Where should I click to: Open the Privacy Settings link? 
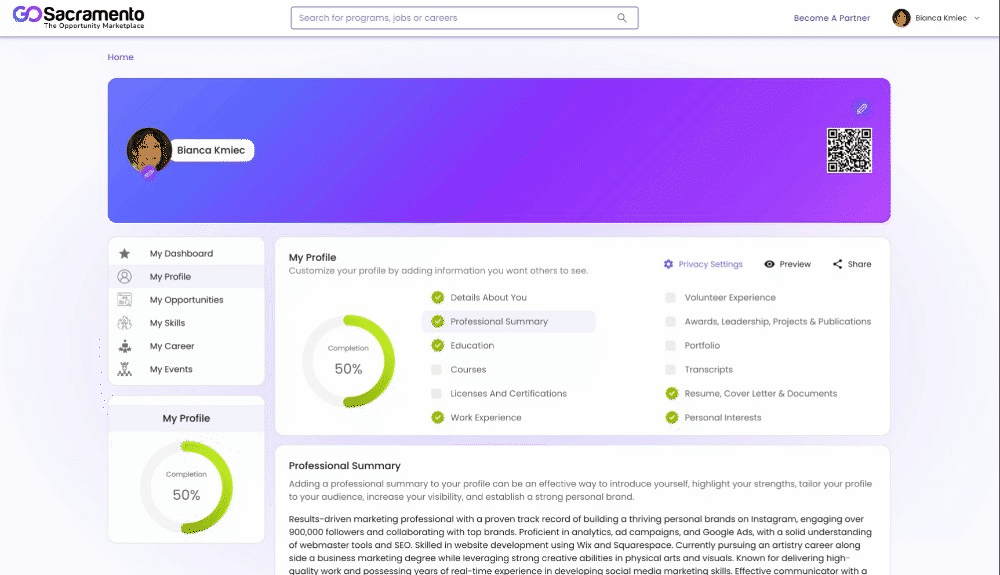pyautogui.click(x=710, y=264)
